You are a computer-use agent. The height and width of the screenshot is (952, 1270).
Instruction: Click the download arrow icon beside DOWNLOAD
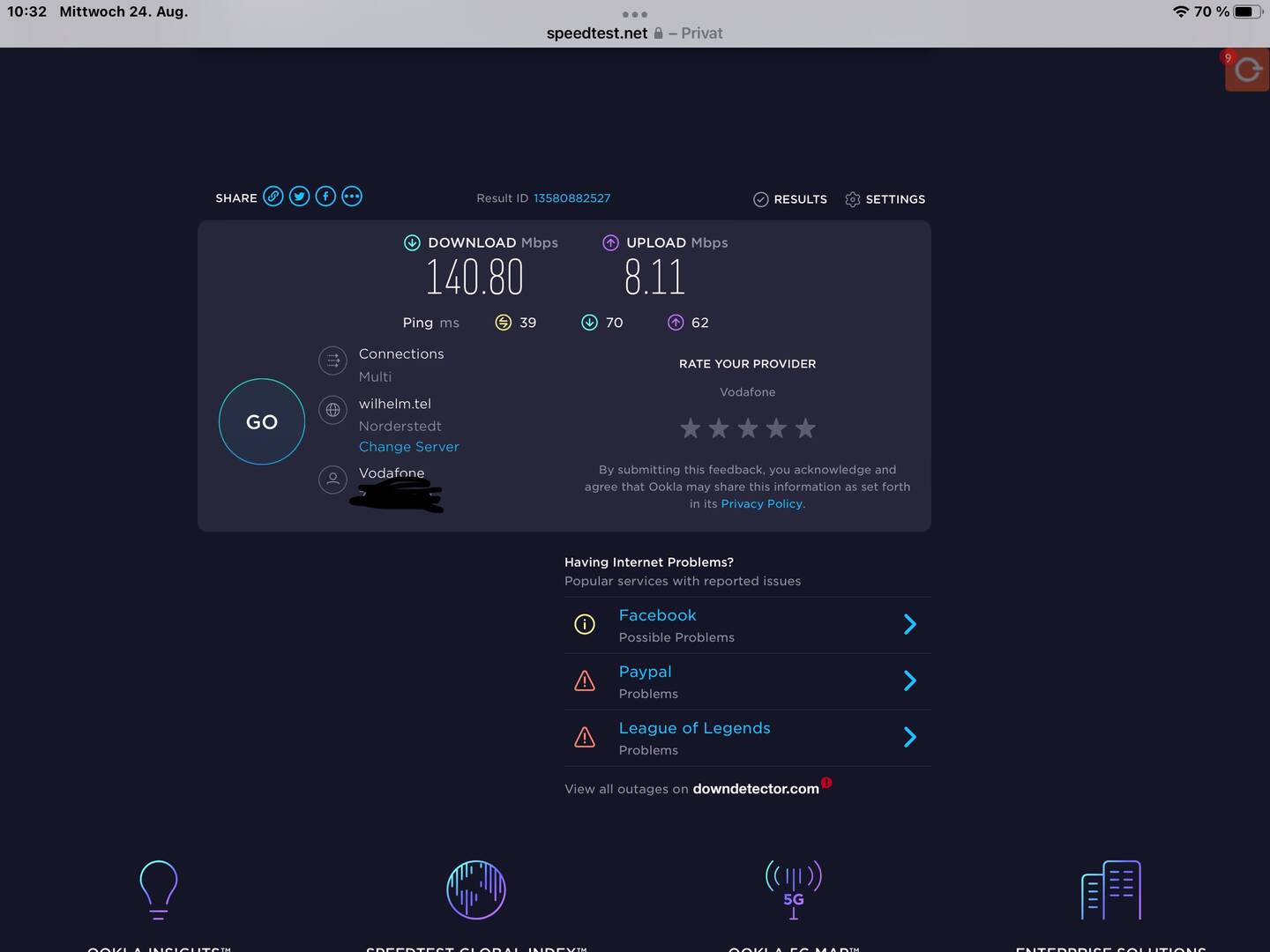412,242
